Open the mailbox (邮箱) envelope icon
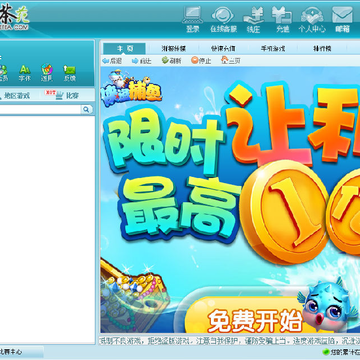Image resolution: width=360 pixels, height=360 pixels. point(342,20)
